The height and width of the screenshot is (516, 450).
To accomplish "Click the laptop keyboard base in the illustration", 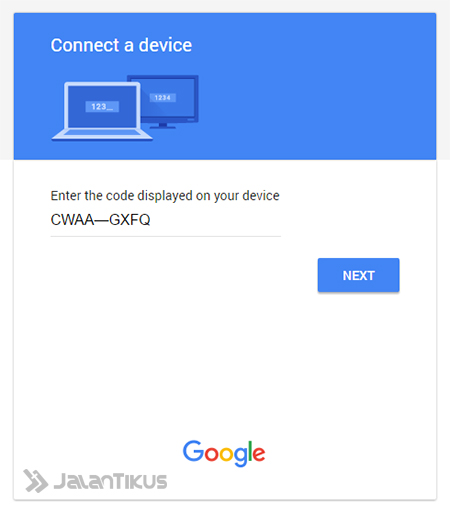I will click(x=102, y=135).
